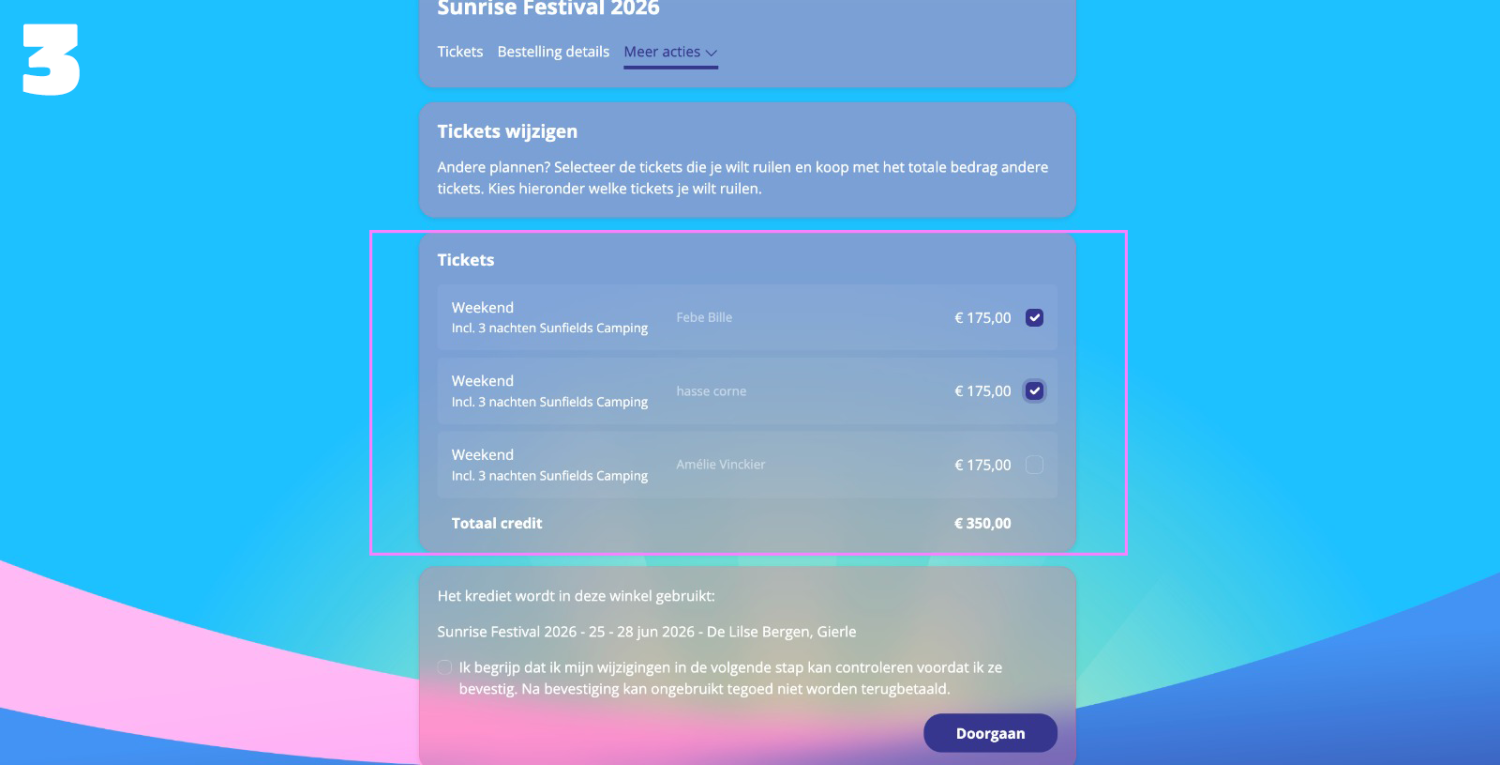The width and height of the screenshot is (1500, 765).
Task: Select Amélie Vinckier's Weekend ticket checkbox
Action: pos(1035,464)
